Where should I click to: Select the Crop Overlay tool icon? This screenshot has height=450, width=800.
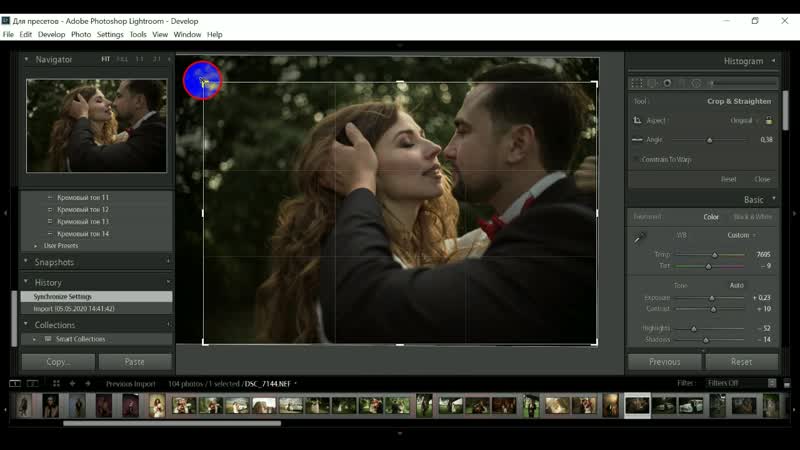[x=637, y=83]
